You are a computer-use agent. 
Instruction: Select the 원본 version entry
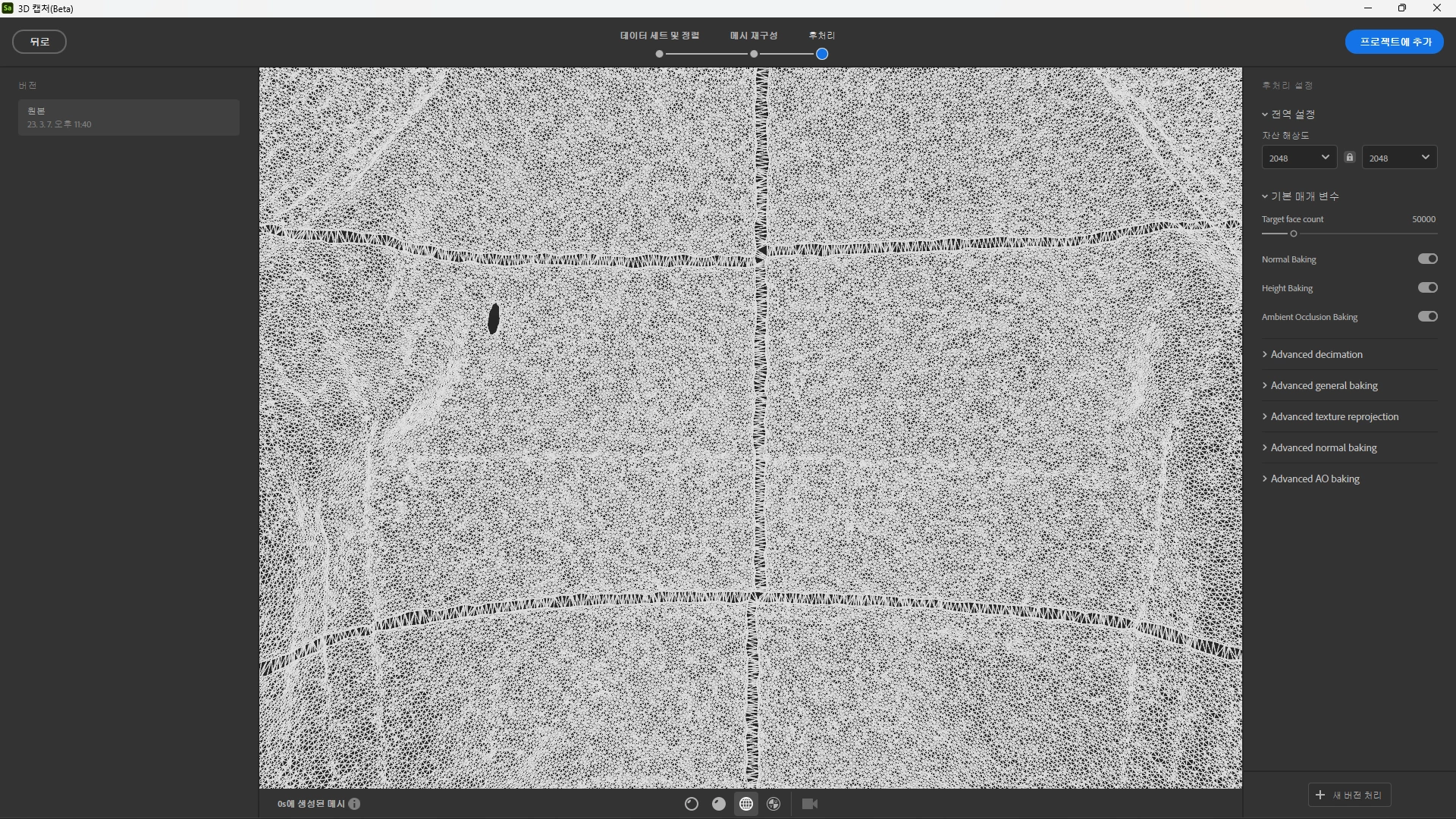point(129,118)
